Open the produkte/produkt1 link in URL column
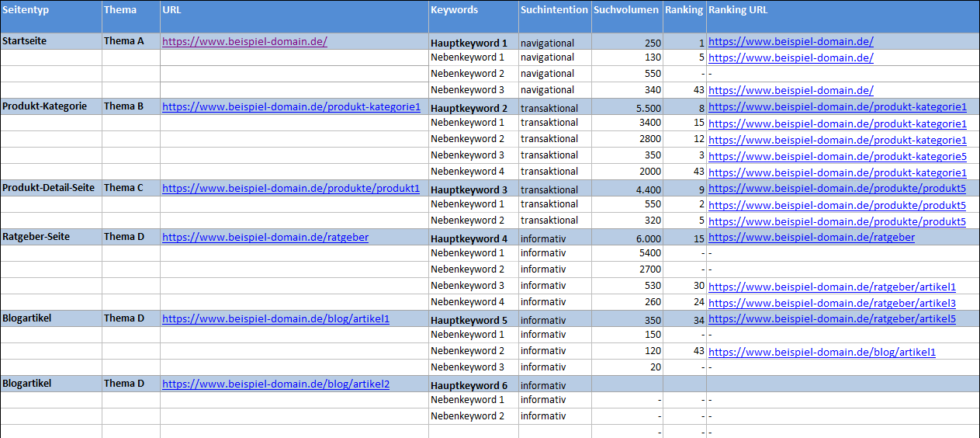Screen dimensions: 980x438 (291, 188)
